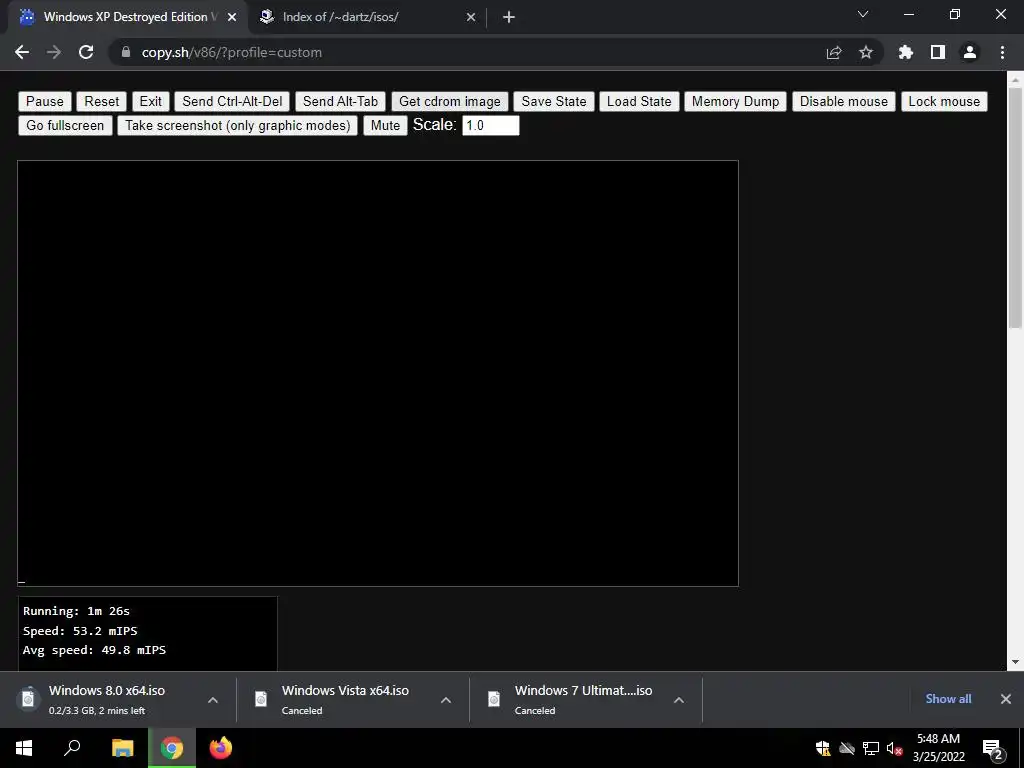Click the OneDrive cloud tray icon
Screen dimensions: 1024x768
pyautogui.click(x=847, y=748)
